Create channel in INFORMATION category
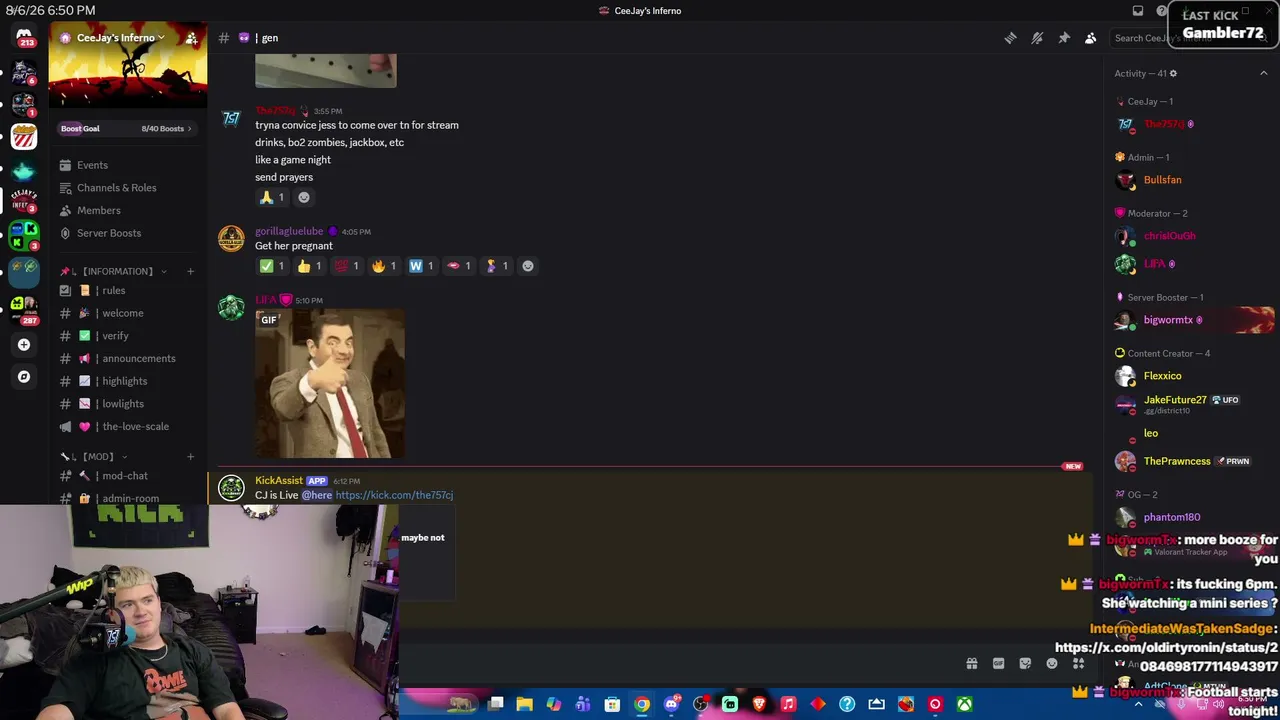 coord(190,271)
